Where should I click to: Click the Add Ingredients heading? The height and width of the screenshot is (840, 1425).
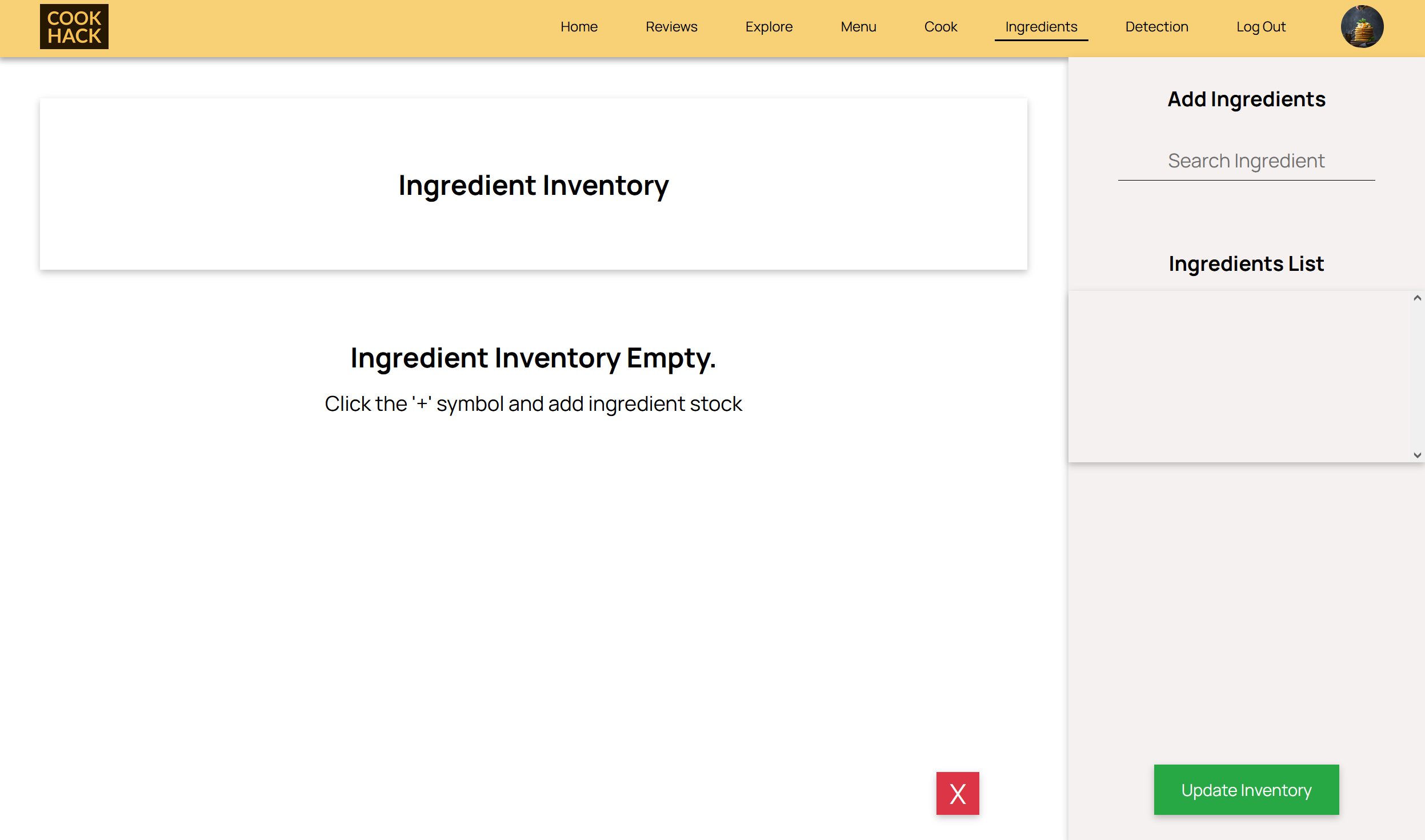(1246, 99)
